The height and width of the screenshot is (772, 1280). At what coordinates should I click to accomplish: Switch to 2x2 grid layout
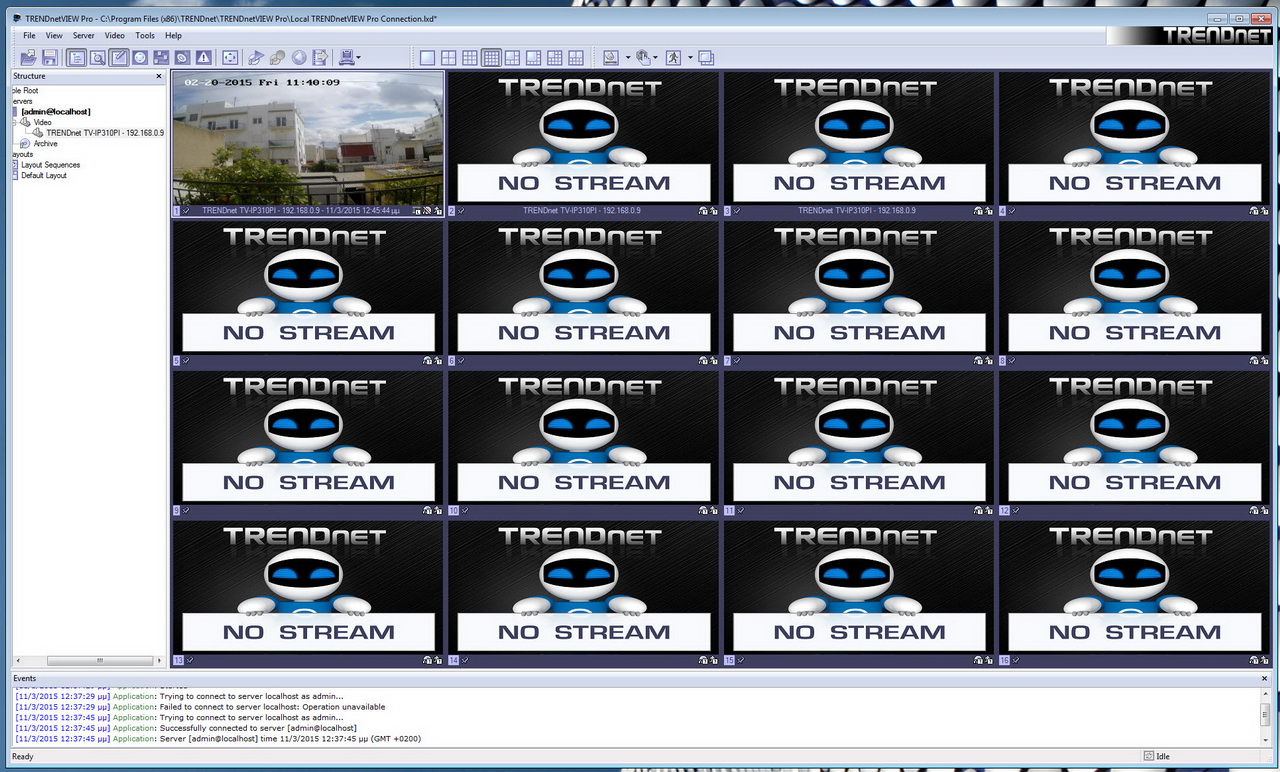(x=449, y=58)
